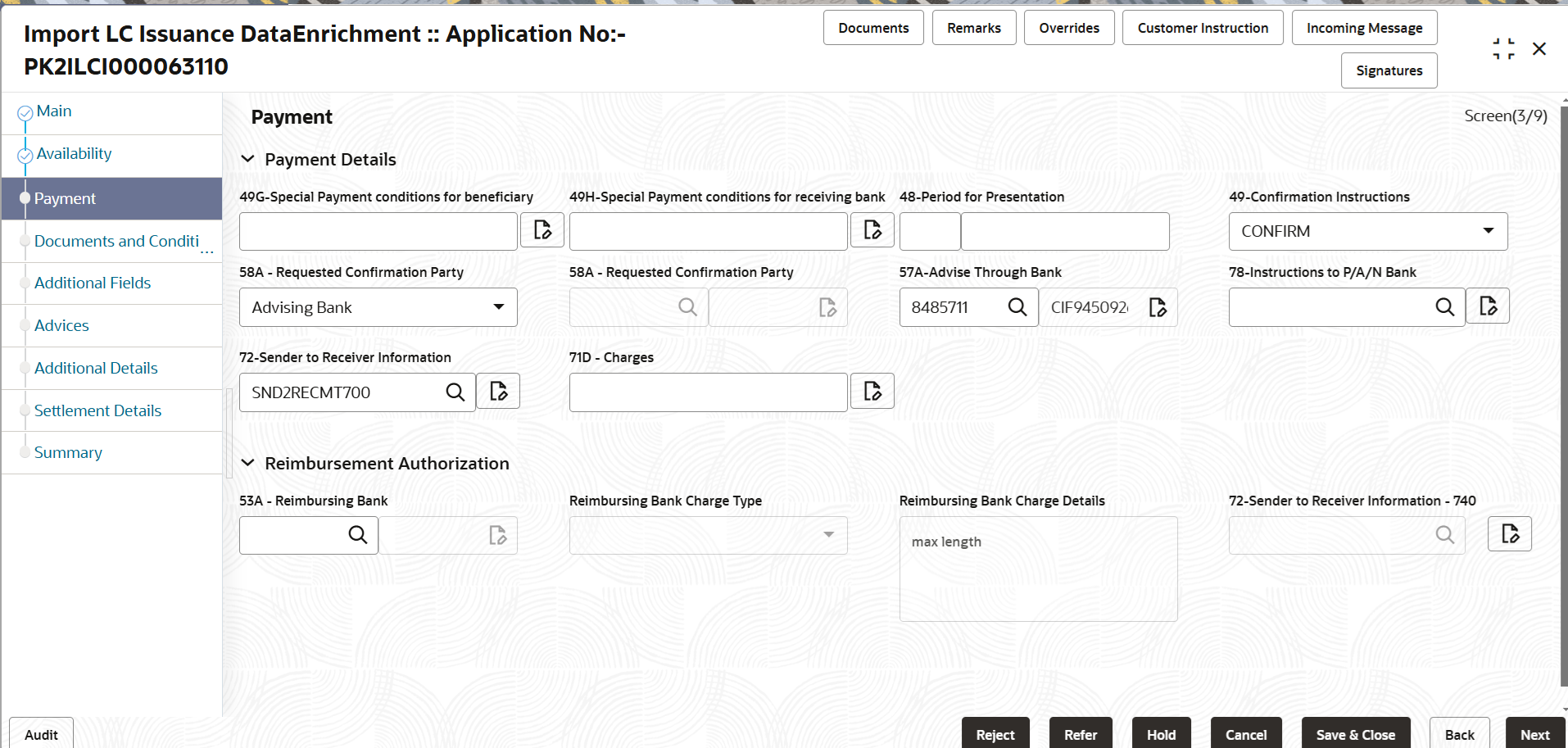Click the Back button
Screen dimensions: 1568x748
pyautogui.click(x=1459, y=734)
